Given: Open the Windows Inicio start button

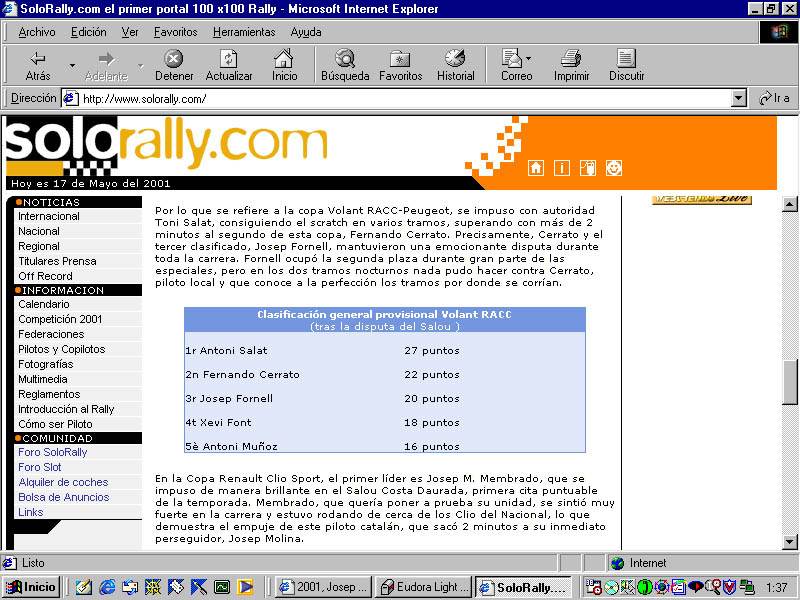Looking at the screenshot, I should coord(32,587).
